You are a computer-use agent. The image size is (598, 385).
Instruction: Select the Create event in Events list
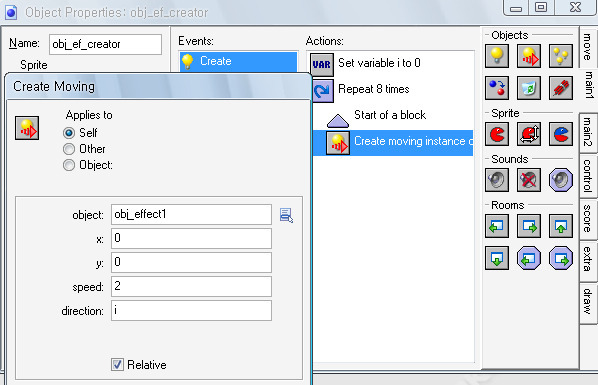point(238,61)
